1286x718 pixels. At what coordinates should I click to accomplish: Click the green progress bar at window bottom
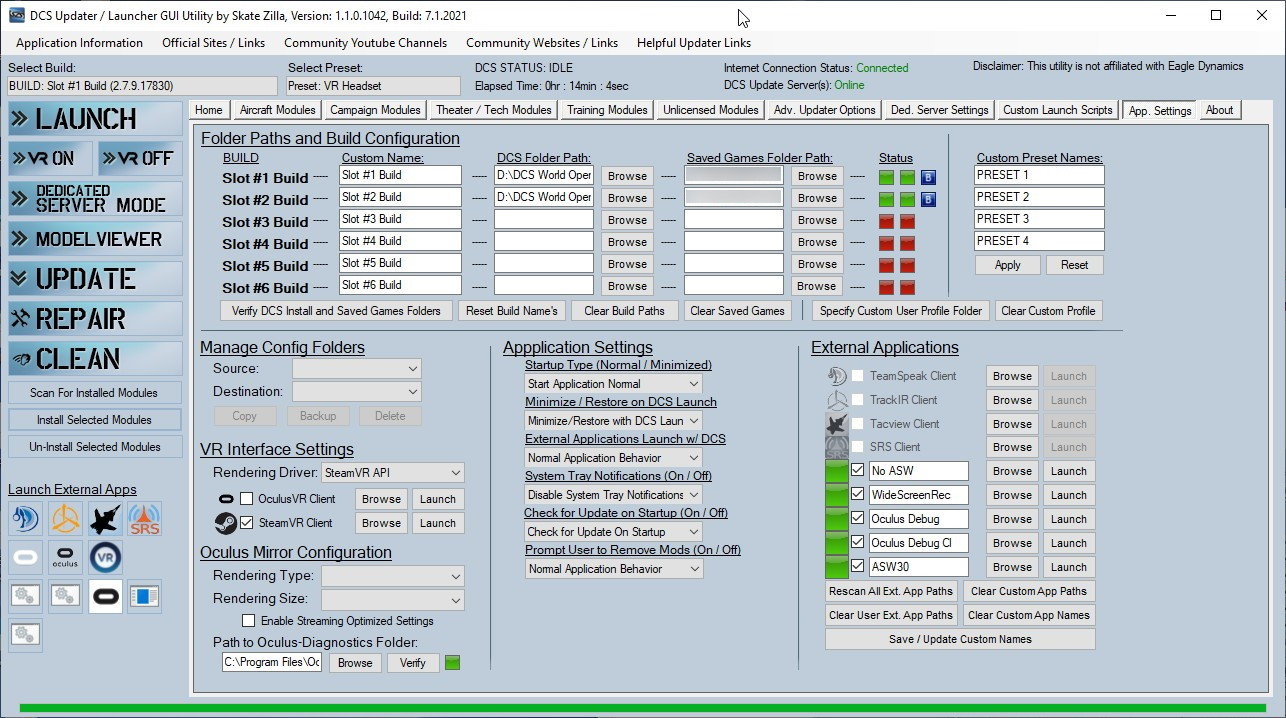[642, 708]
